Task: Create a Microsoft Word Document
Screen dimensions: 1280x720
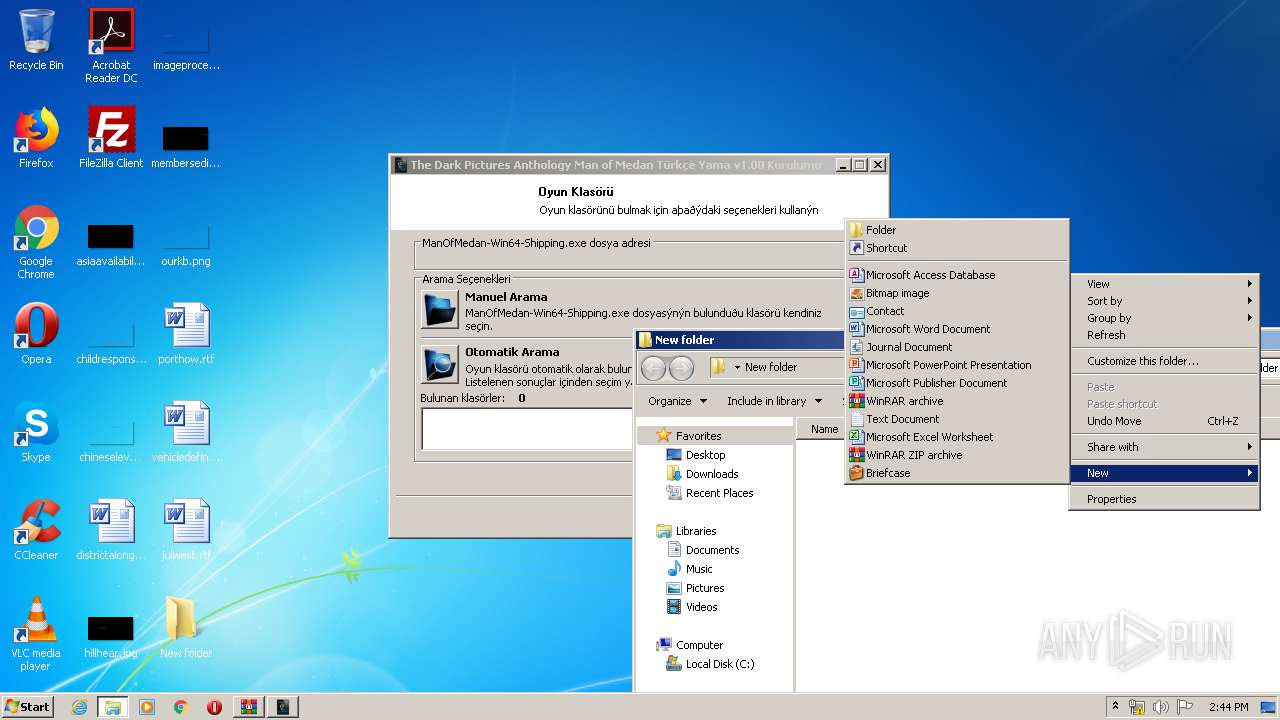Action: (957, 329)
